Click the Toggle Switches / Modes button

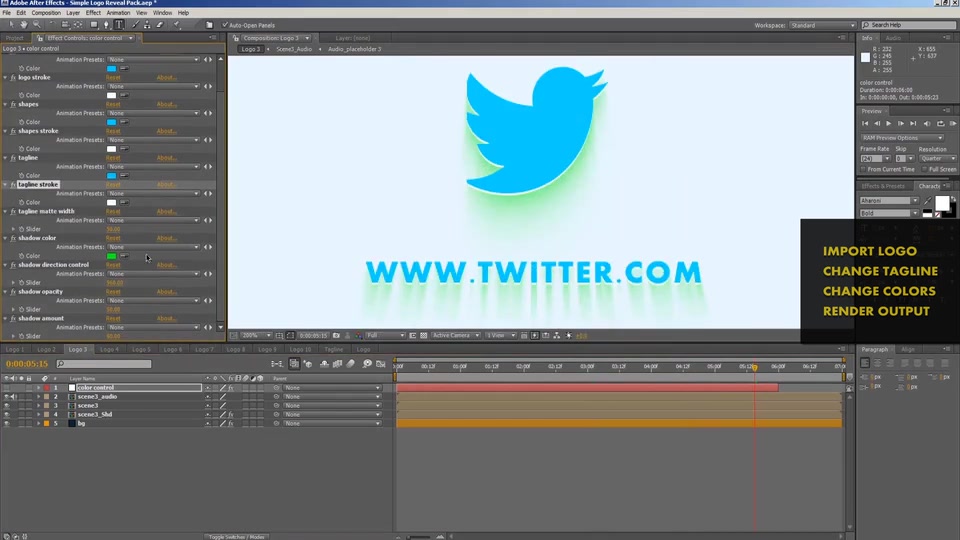click(x=237, y=537)
